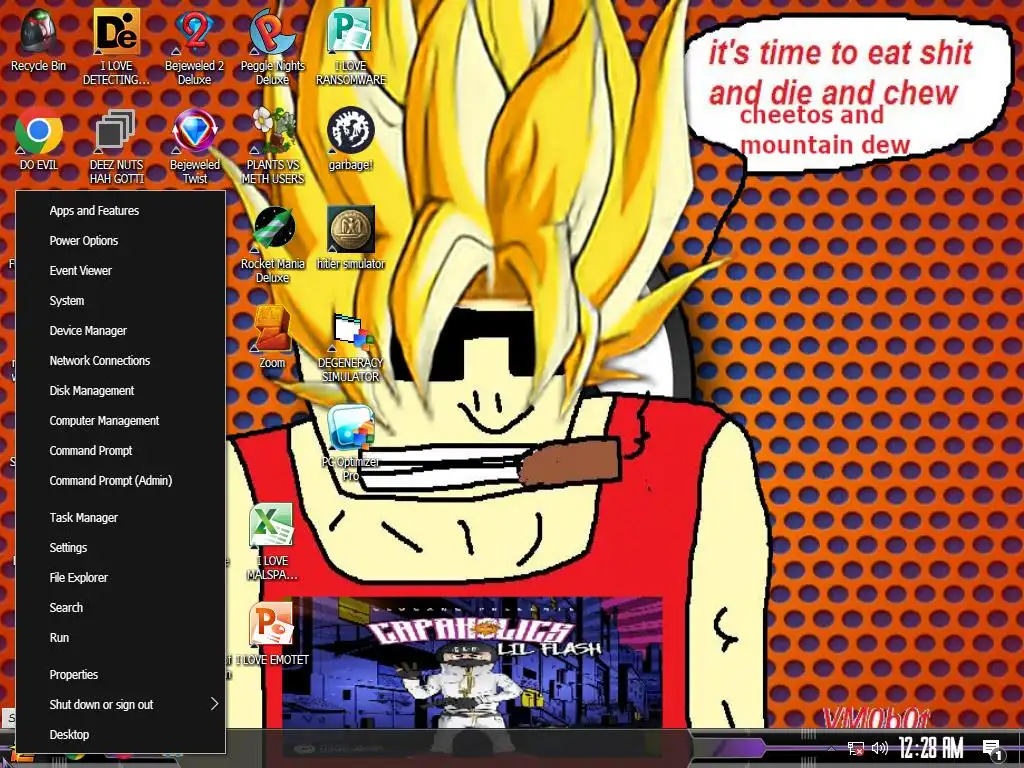Select Search in the menu
1024x768 pixels.
coord(121,607)
